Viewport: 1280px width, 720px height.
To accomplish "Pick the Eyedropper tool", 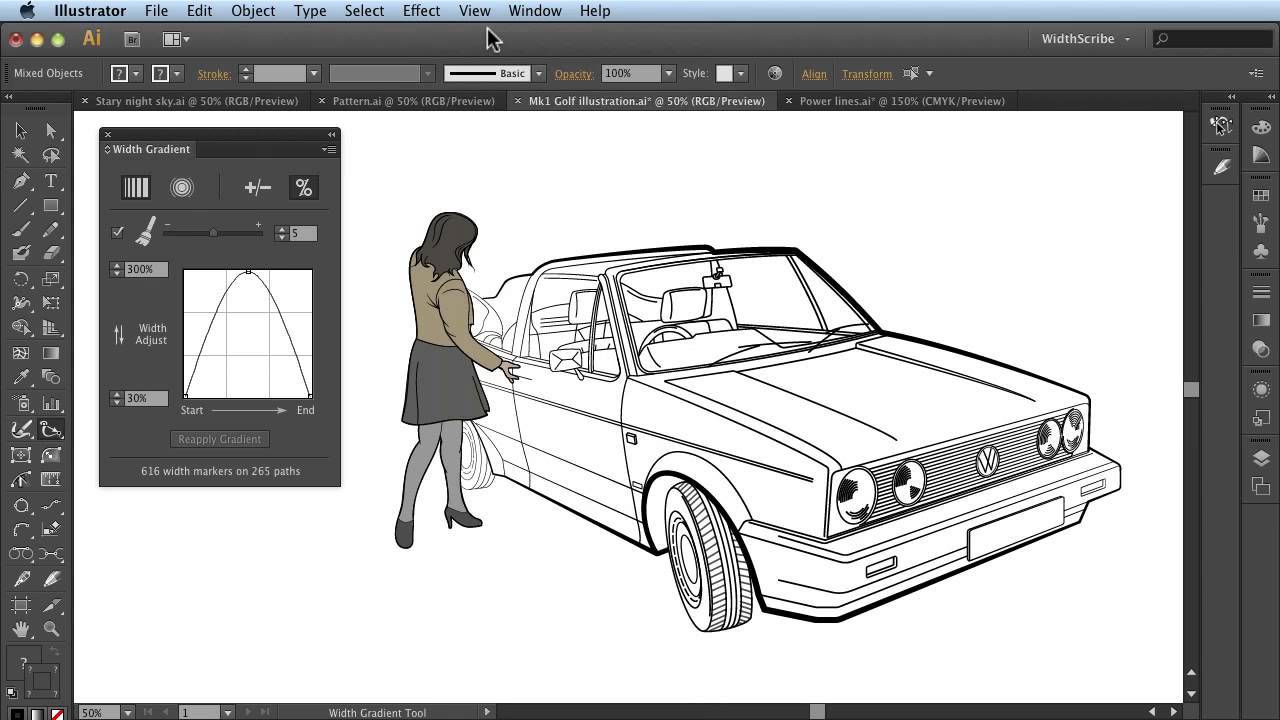I will click(x=21, y=378).
